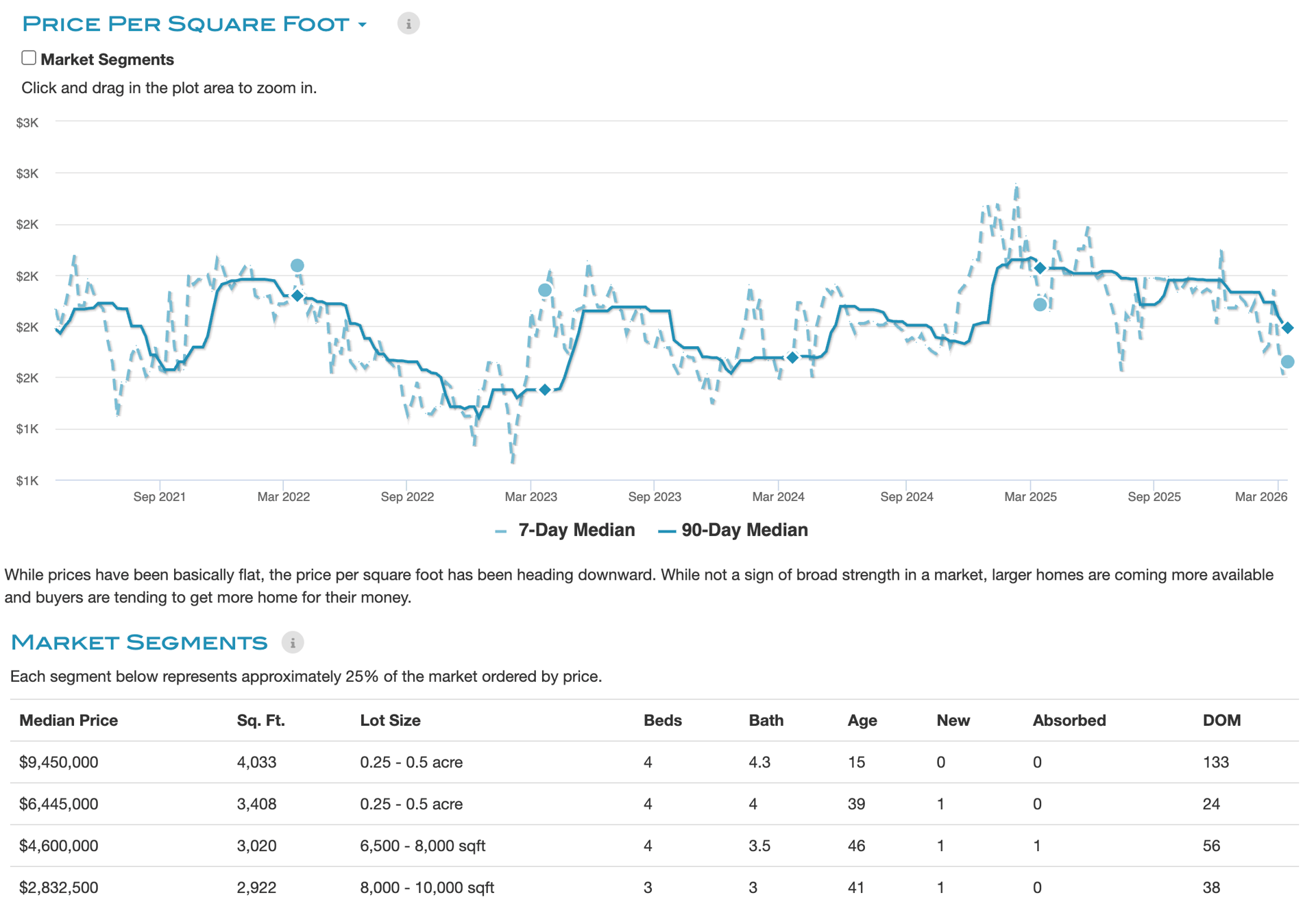
Task: Open the Price Per Square Foot dropdown arrow
Action: (363, 25)
